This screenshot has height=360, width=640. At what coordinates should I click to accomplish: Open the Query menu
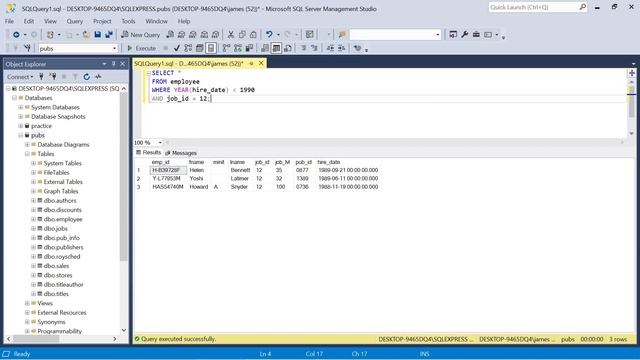tap(74, 21)
